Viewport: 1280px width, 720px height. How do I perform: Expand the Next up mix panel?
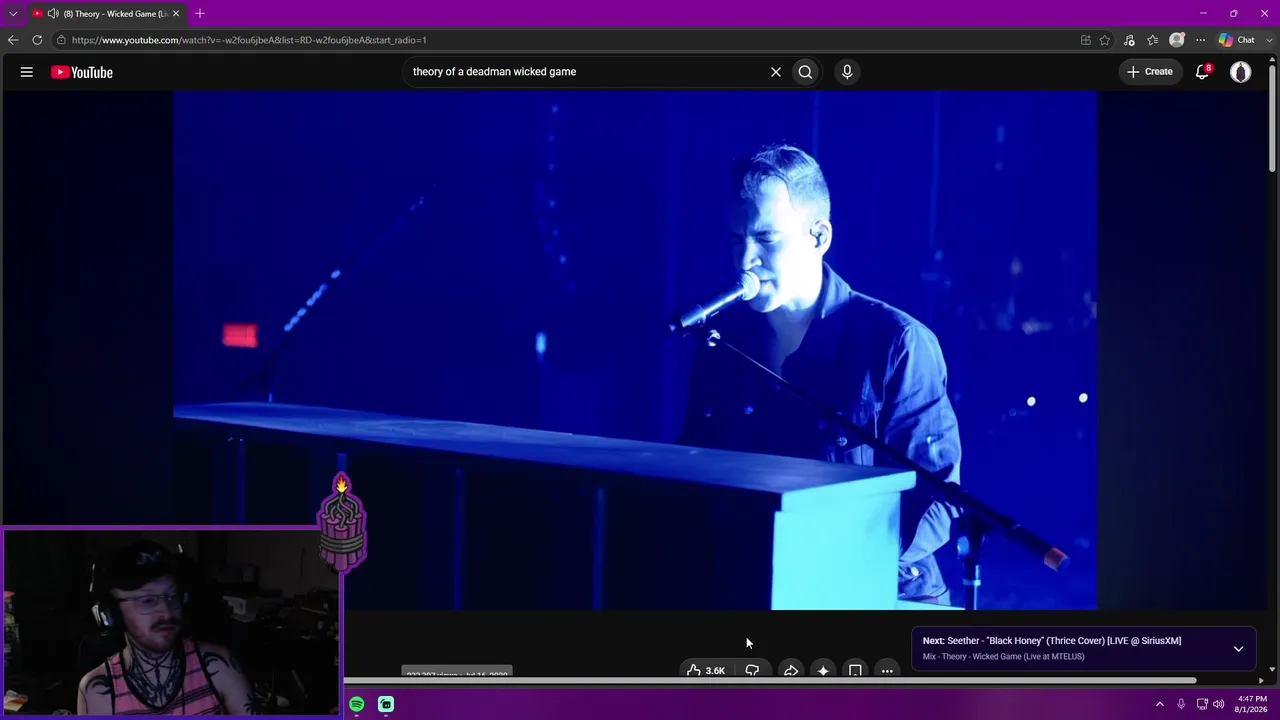(1238, 649)
